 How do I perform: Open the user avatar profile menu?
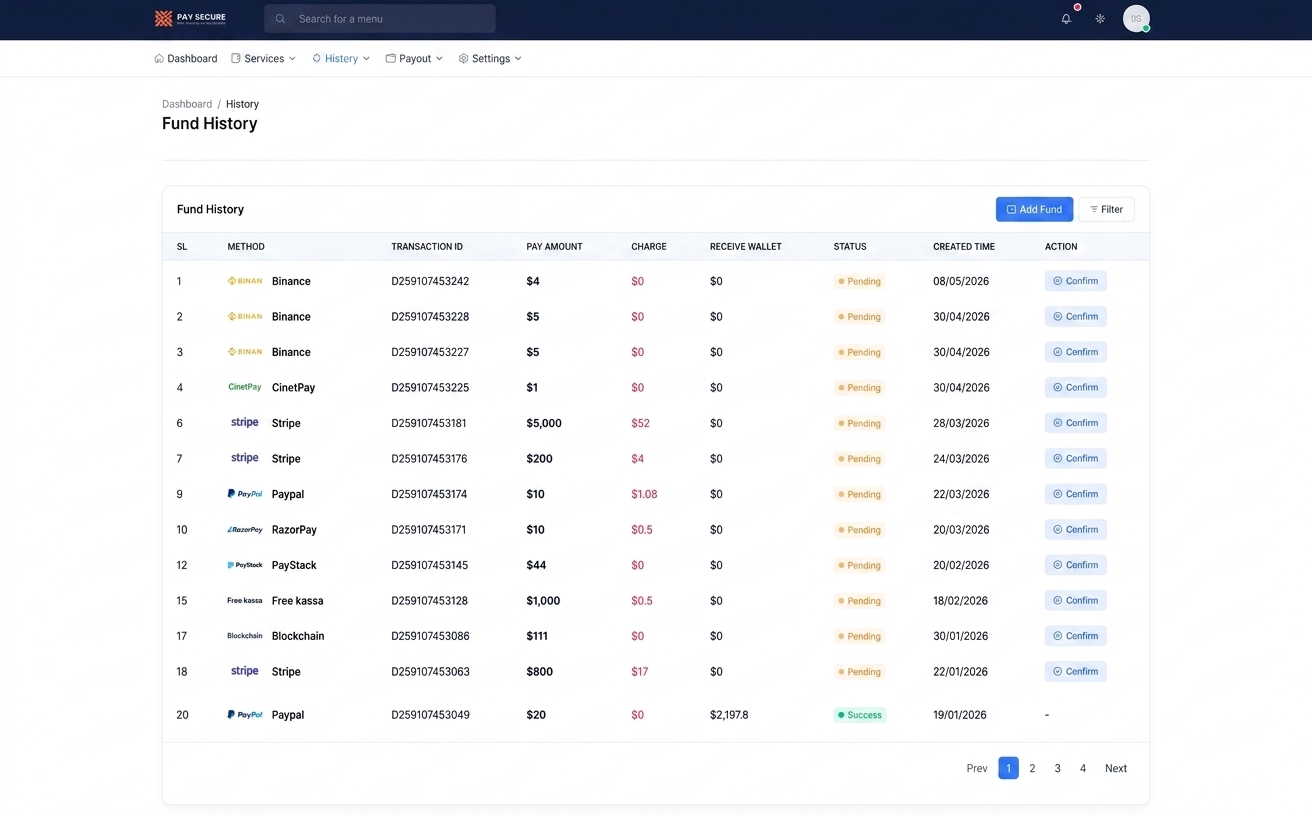1136,19
